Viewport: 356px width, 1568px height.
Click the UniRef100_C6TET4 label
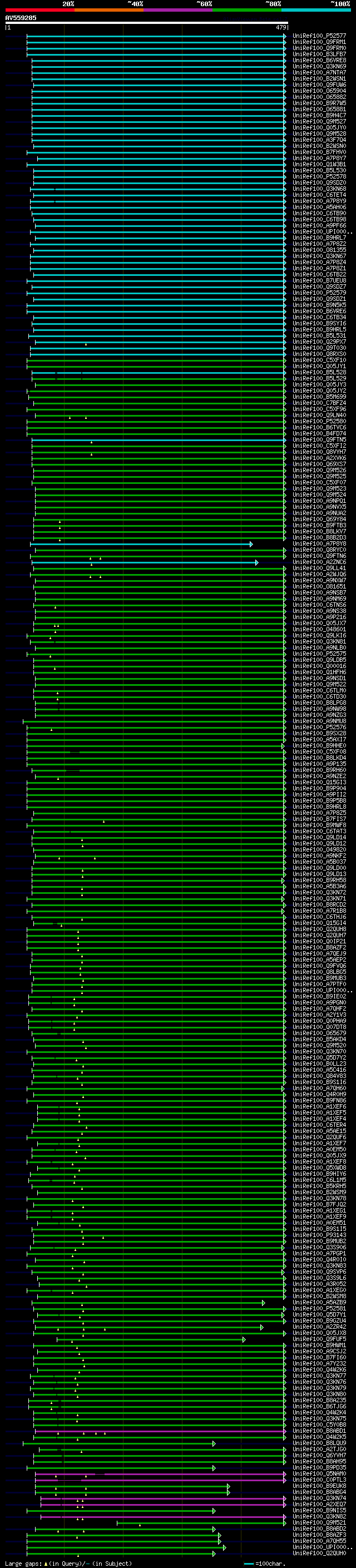[319, 195]
